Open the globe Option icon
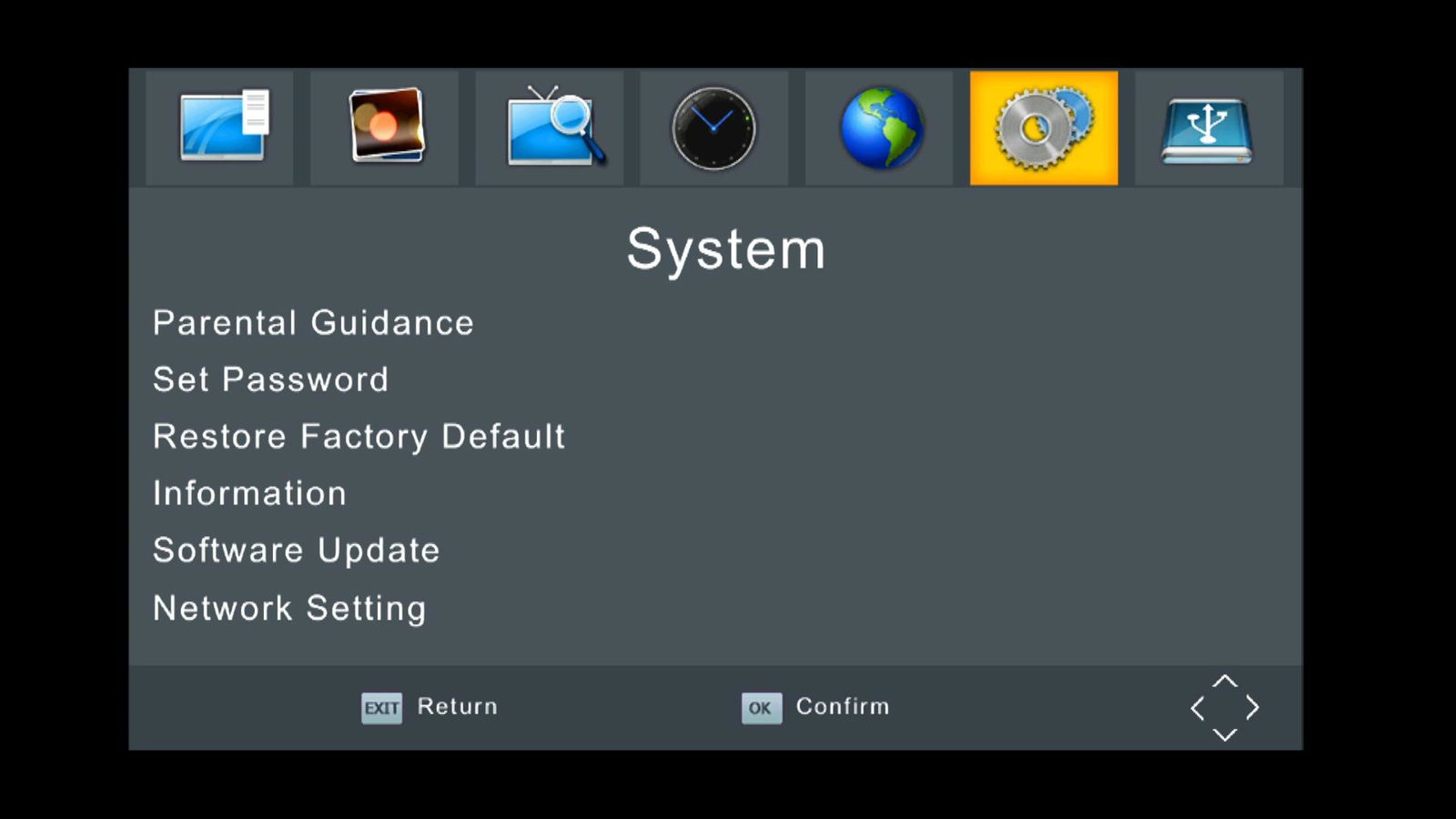Screen dimensions: 1456x819 coord(880,128)
